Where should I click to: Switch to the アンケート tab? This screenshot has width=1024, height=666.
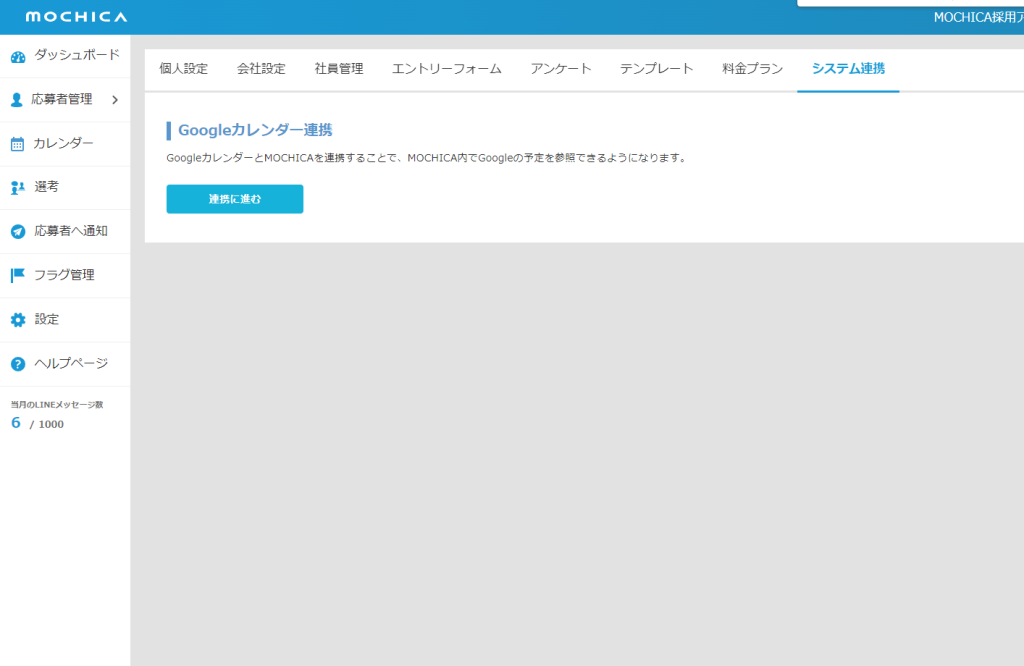coord(561,69)
